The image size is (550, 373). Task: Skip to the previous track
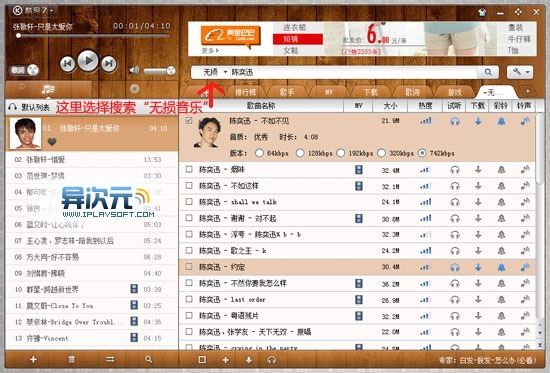[67, 64]
